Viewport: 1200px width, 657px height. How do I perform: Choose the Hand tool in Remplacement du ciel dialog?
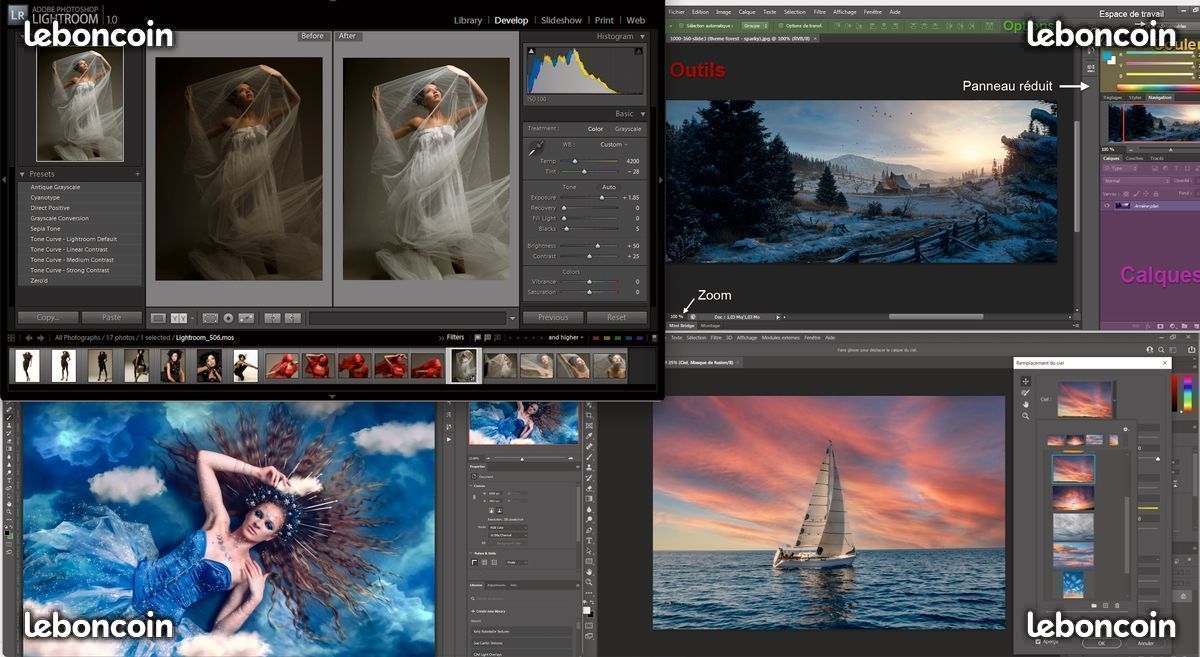(1025, 404)
